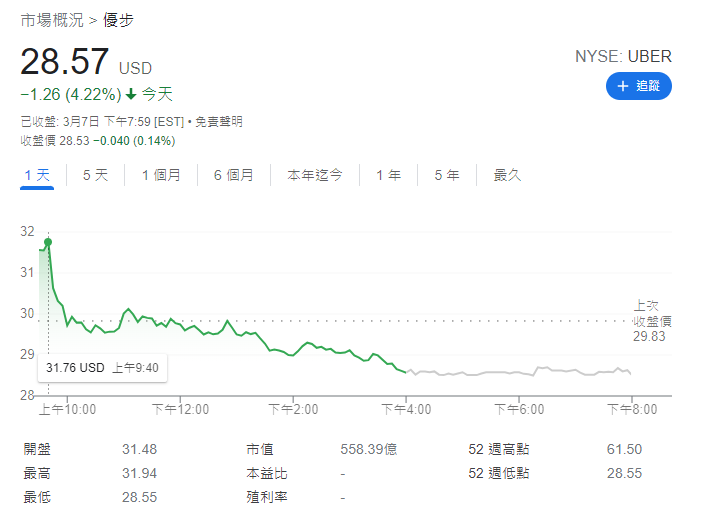
Task: Show the 最久 max range
Action: (507, 175)
